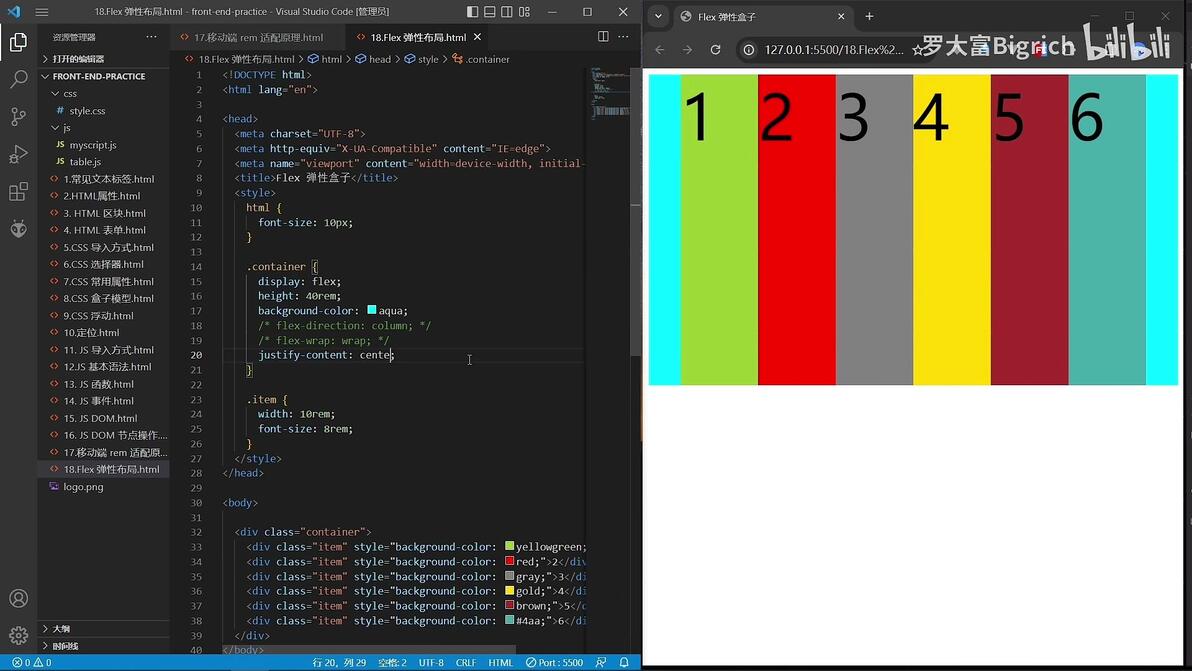Image resolution: width=1192 pixels, height=671 pixels.
Task: Click the editor minimap preview
Action: tap(610, 93)
